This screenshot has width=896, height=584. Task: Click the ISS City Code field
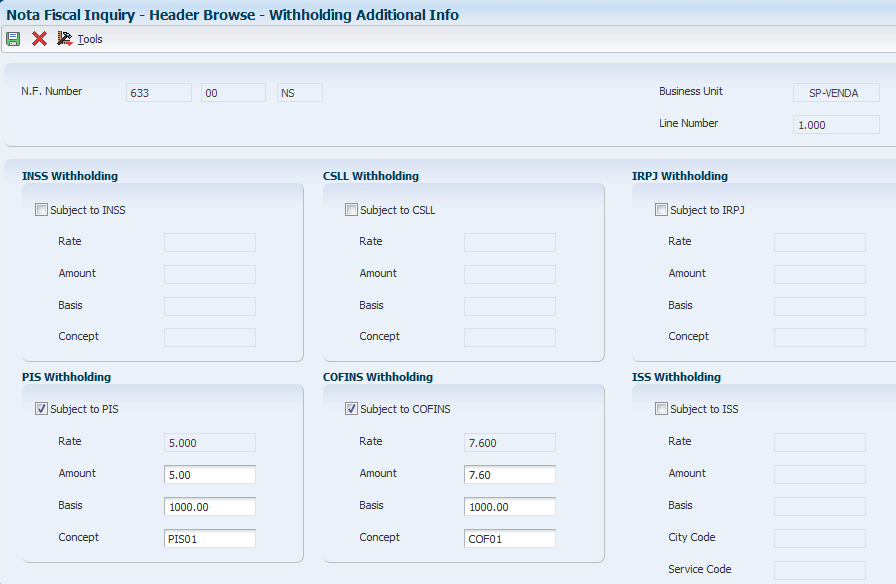[x=819, y=538]
